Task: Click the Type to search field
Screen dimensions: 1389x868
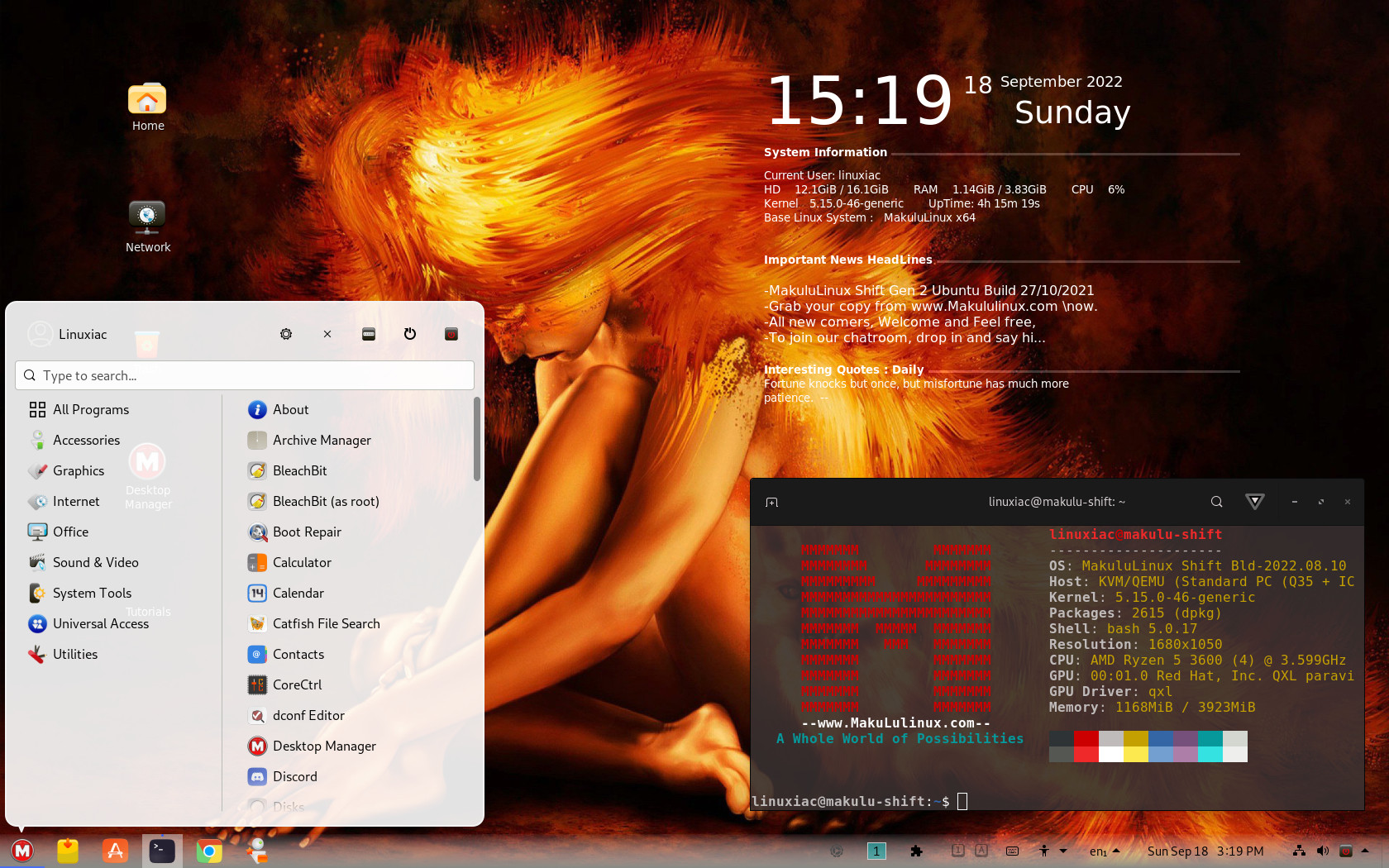Action: pos(245,375)
